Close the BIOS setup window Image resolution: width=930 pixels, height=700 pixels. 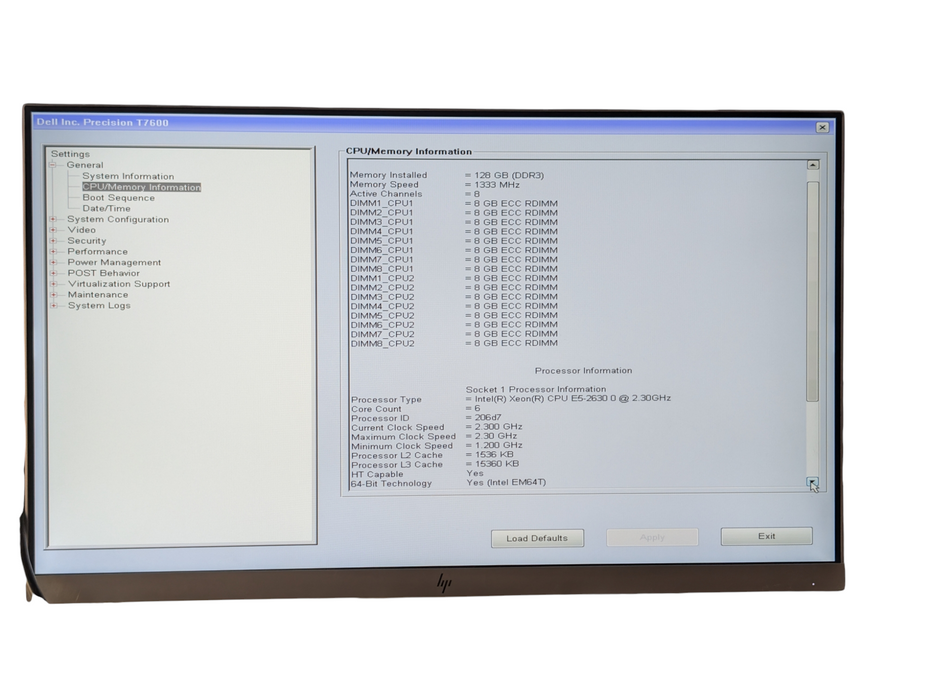[x=822, y=128]
